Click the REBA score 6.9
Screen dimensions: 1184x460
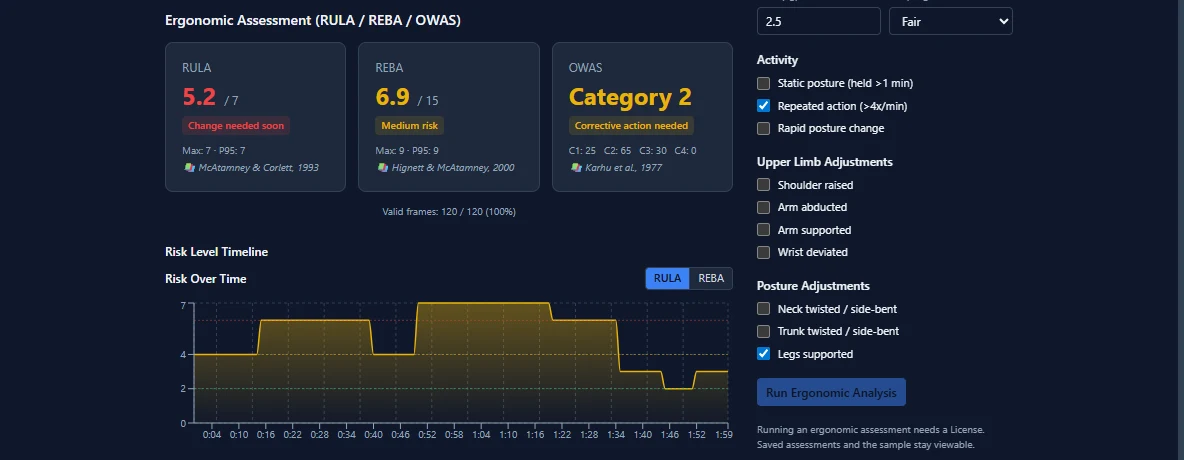click(x=393, y=97)
